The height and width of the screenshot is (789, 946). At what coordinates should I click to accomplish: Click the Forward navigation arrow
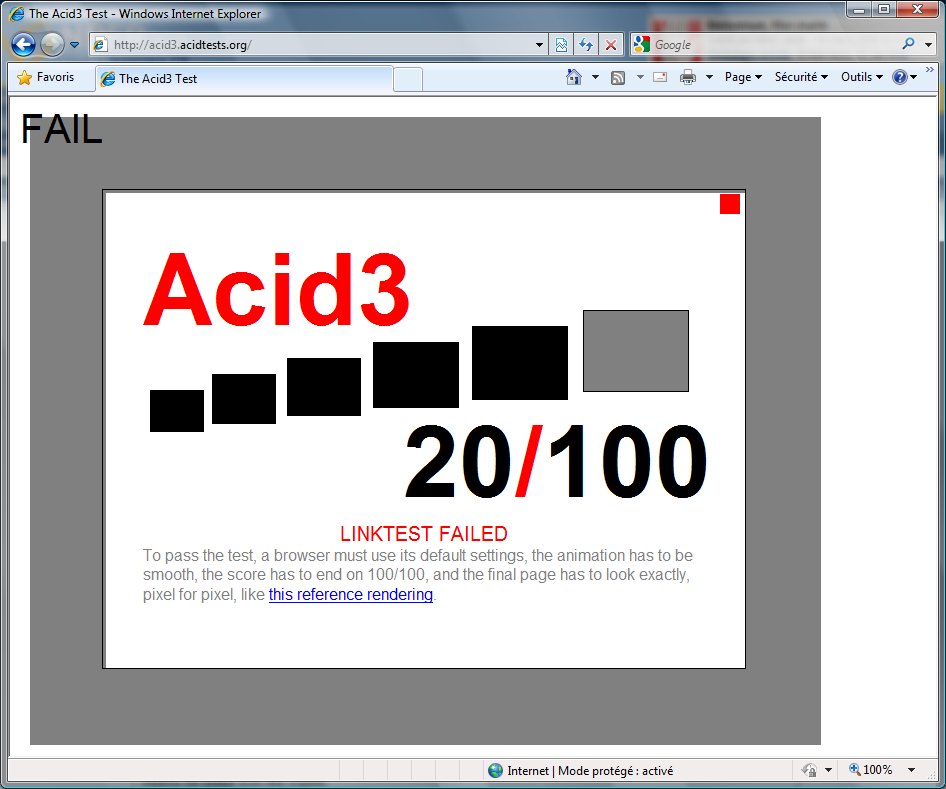coord(52,45)
